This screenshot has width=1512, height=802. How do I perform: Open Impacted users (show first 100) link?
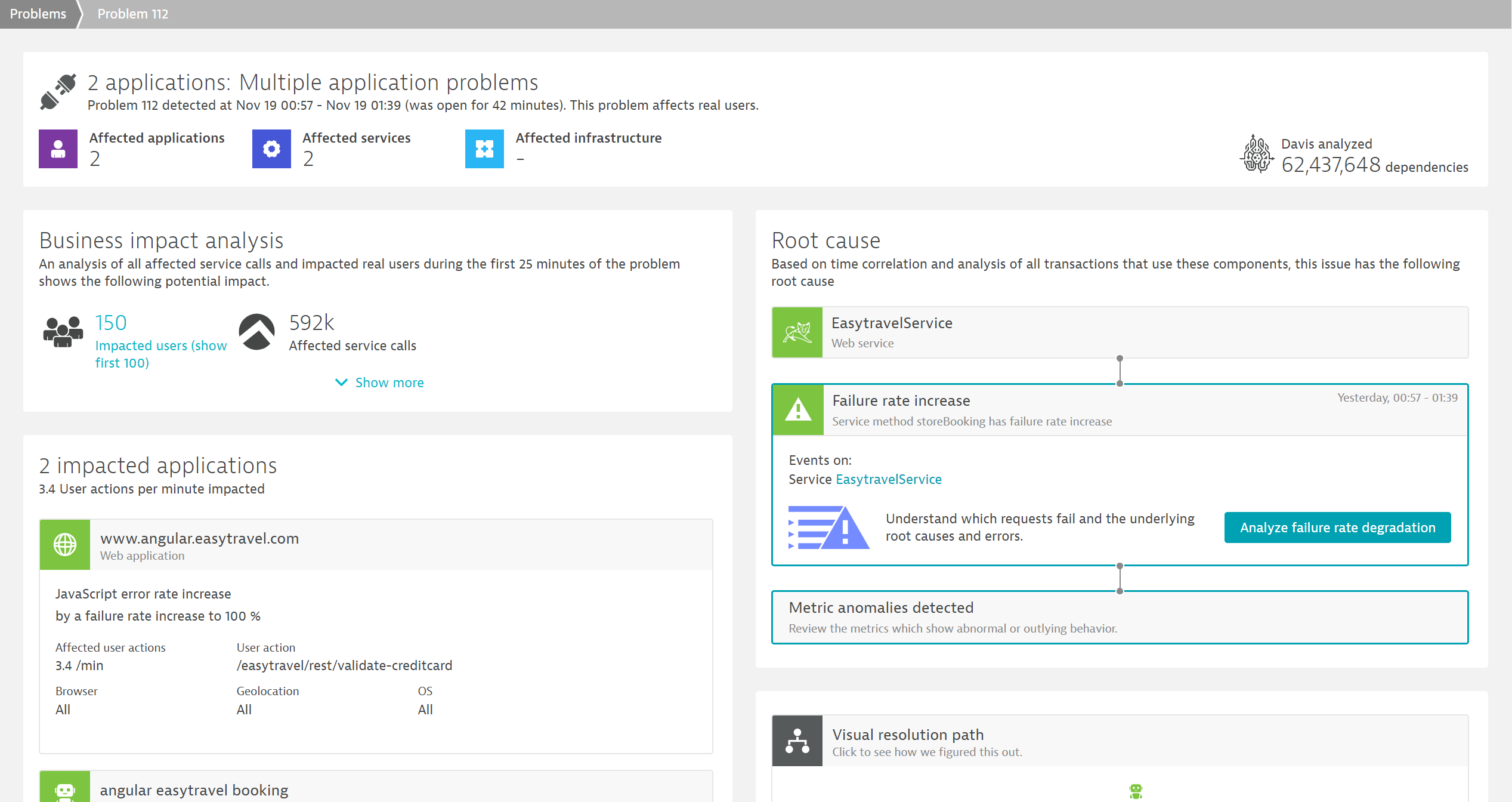click(161, 354)
